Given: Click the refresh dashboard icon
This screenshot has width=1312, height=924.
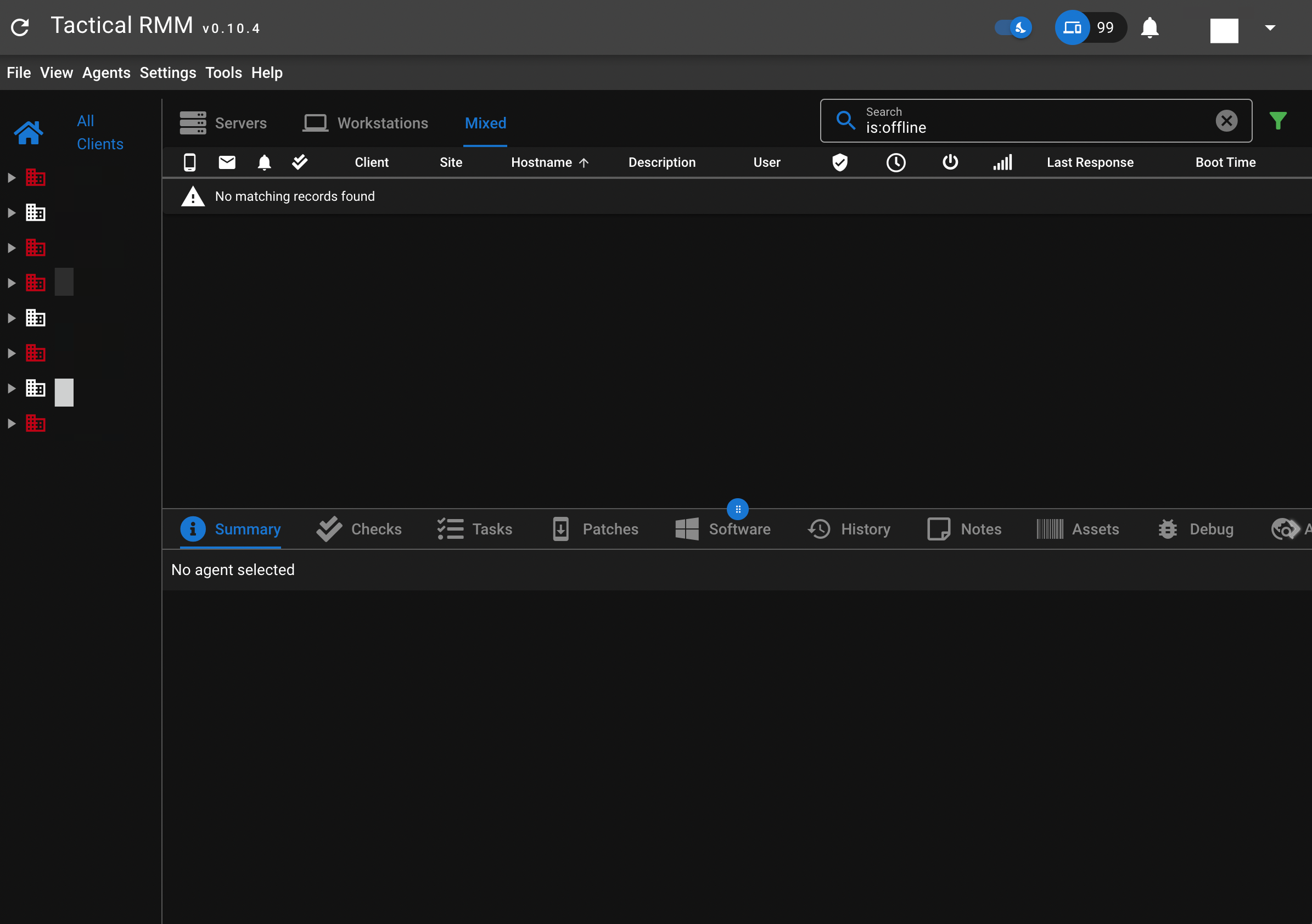Looking at the screenshot, I should 20,27.
